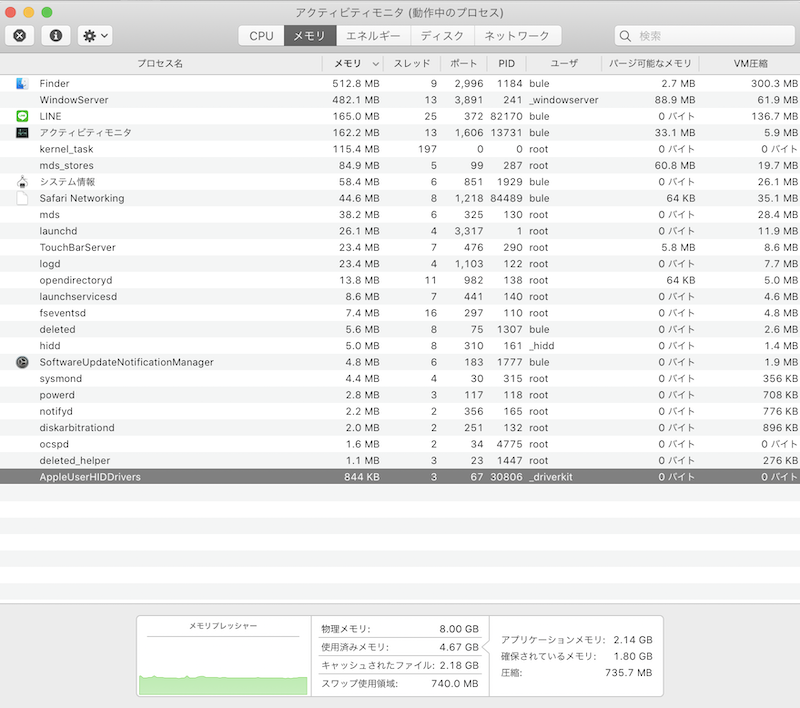Screen dimensions: 800x708
Task: Click the process info (i) icon
Action: point(54,35)
